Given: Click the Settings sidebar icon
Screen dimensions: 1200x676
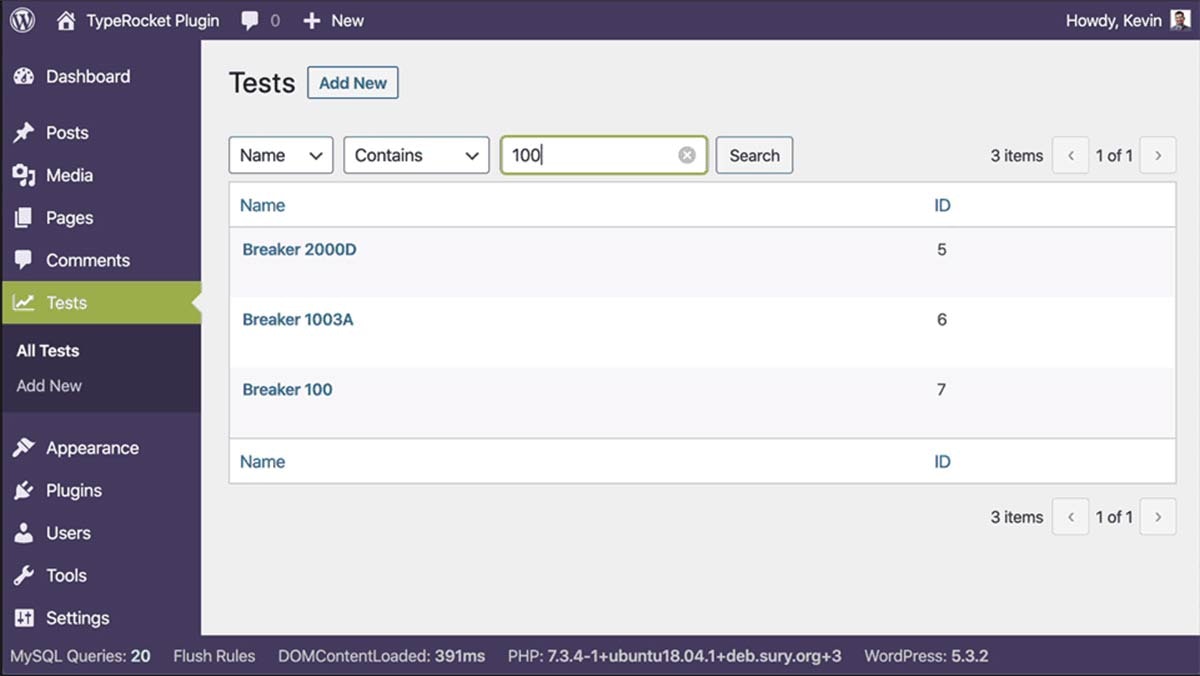Looking at the screenshot, I should [x=24, y=618].
